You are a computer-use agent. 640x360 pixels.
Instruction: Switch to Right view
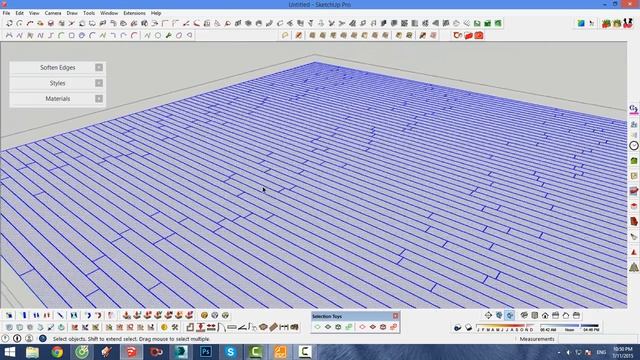pos(555,315)
